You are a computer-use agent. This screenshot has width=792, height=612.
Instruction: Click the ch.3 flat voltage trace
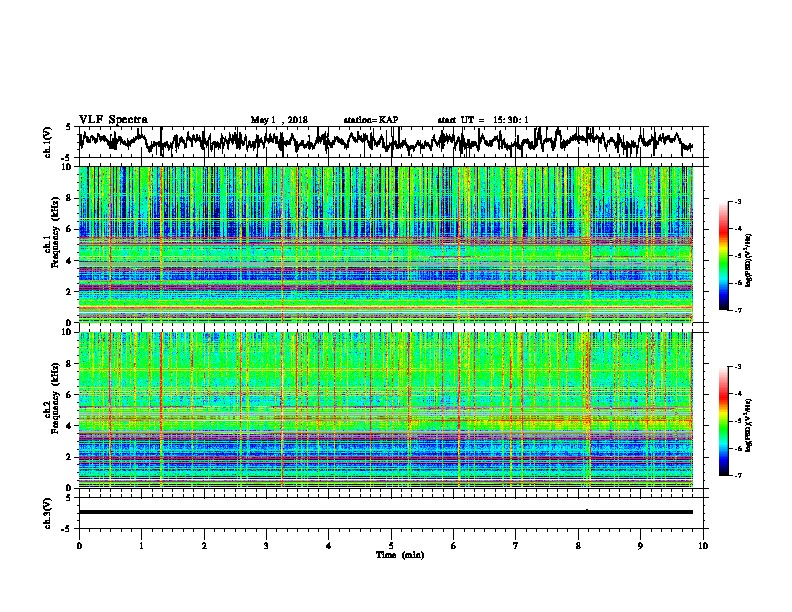385,512
